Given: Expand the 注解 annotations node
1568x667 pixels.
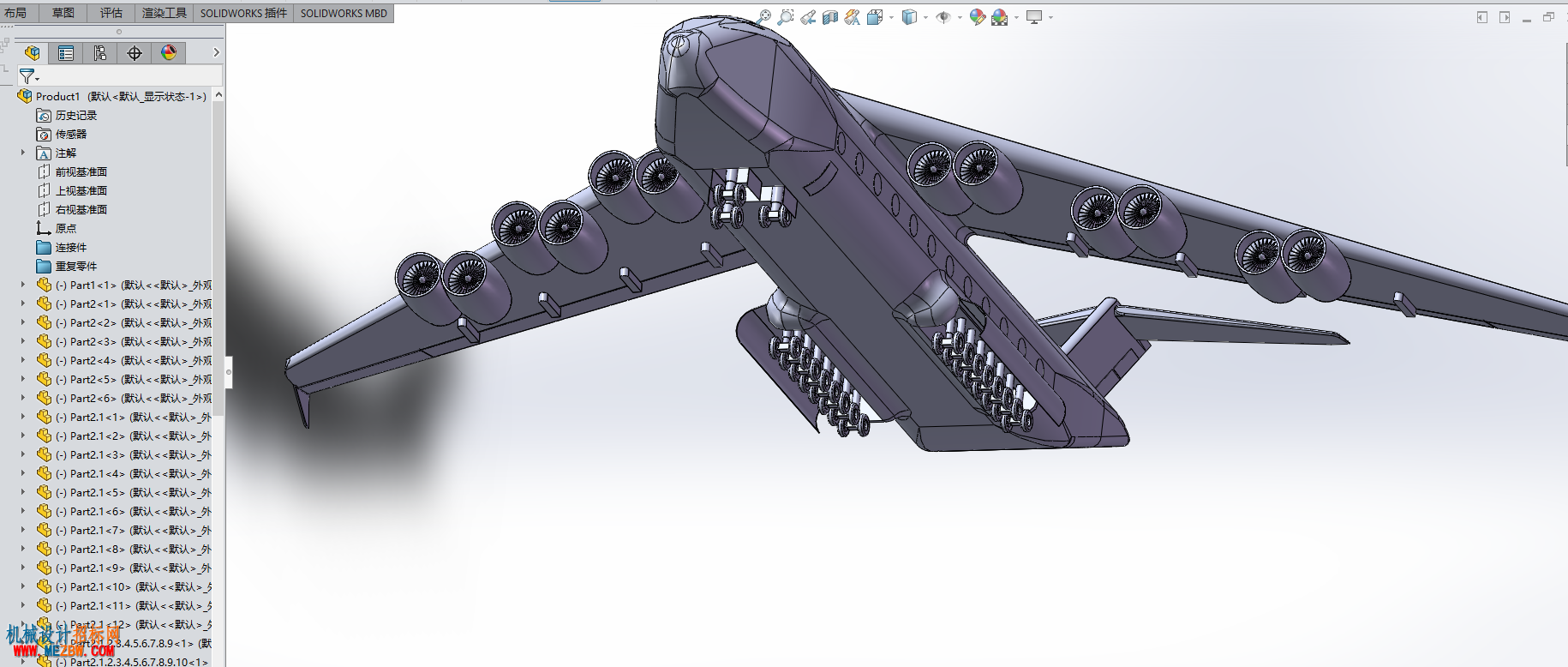Looking at the screenshot, I should [x=23, y=153].
